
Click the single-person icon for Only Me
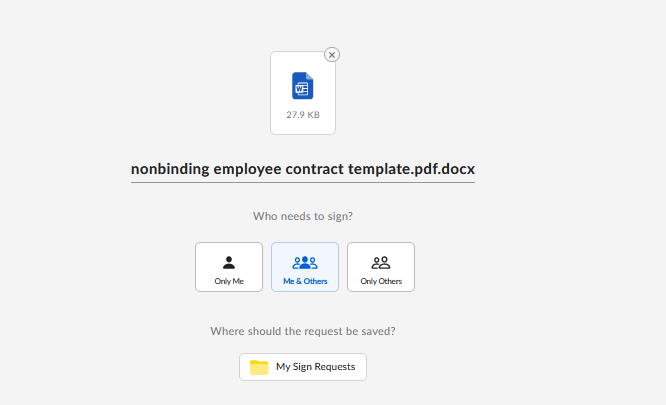[229, 263]
